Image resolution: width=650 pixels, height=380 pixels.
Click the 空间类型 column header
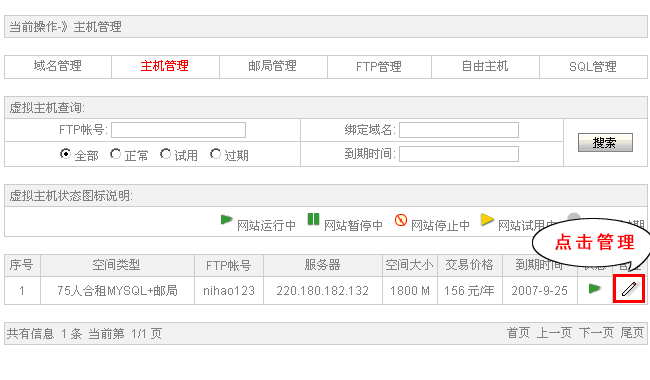click(x=117, y=265)
